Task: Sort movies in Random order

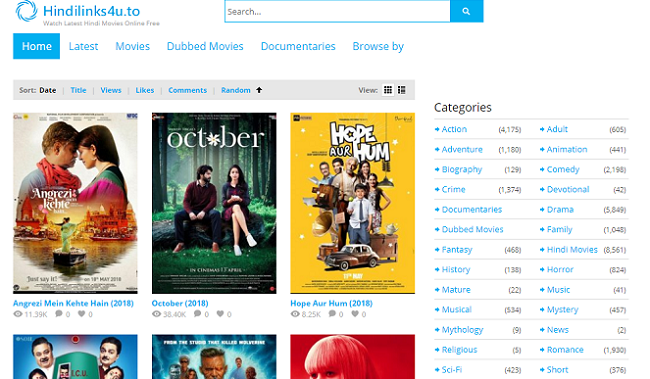Action: (x=235, y=90)
